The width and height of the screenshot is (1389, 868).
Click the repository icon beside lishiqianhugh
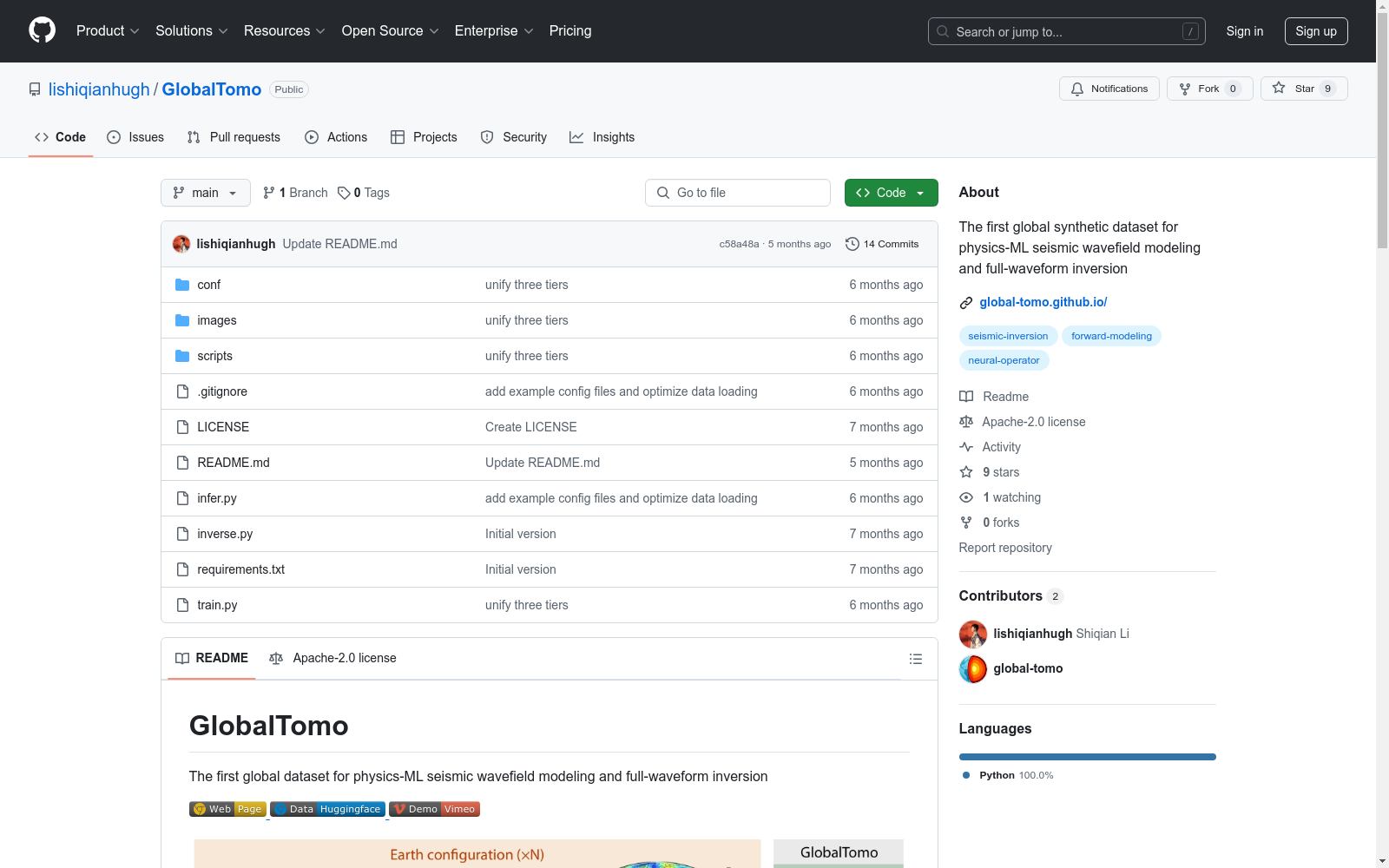pyautogui.click(x=35, y=89)
